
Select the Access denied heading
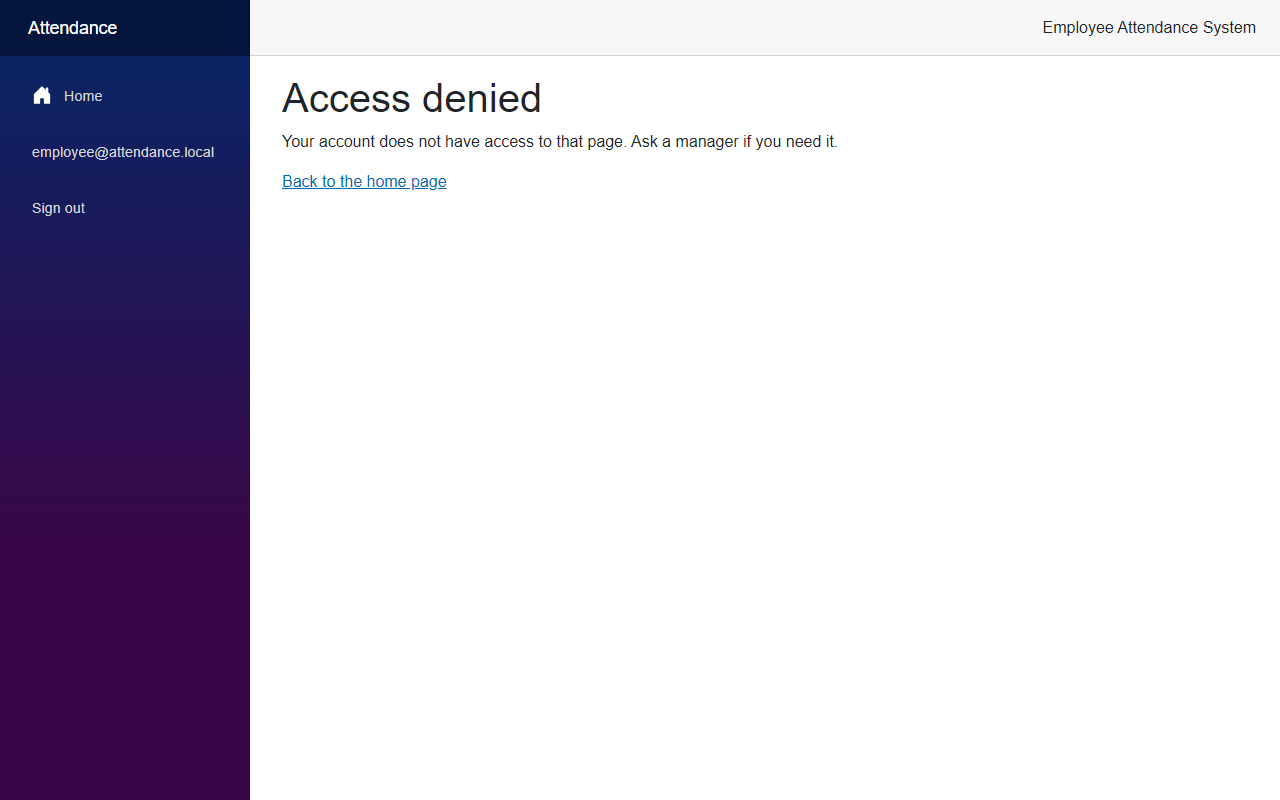(412, 98)
